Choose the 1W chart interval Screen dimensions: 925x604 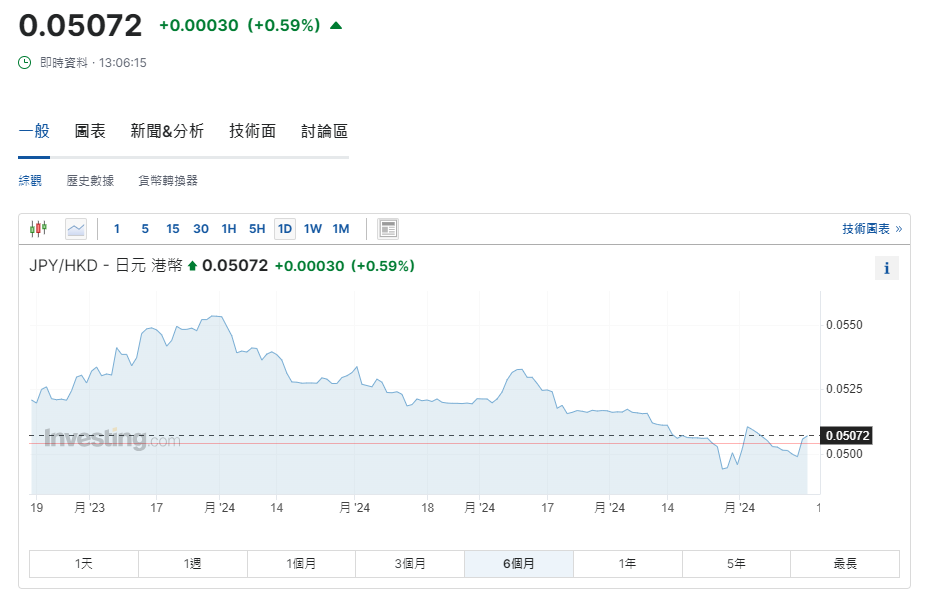pyautogui.click(x=313, y=229)
